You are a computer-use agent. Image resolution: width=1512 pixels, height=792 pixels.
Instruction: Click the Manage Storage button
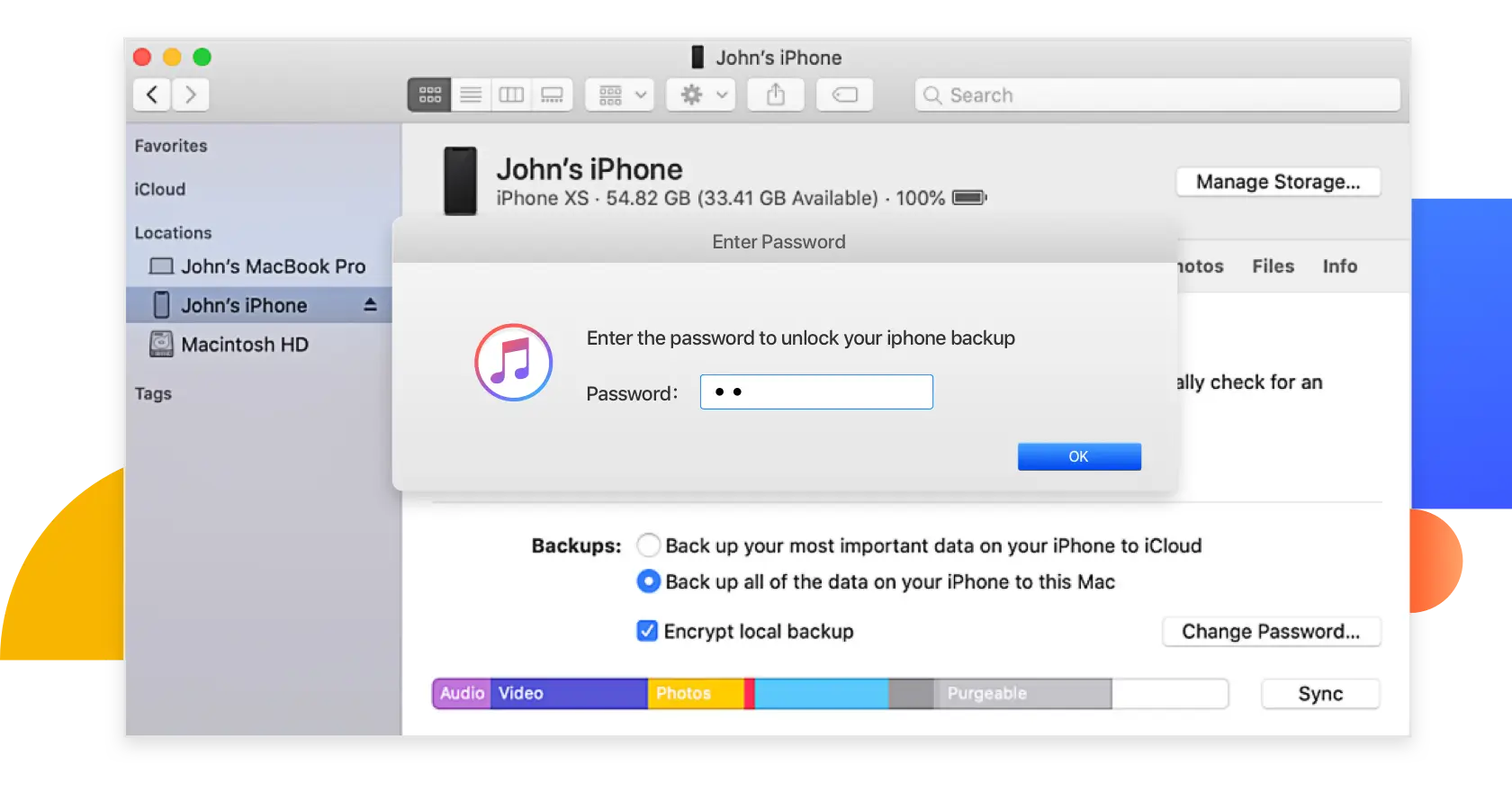click(1278, 182)
